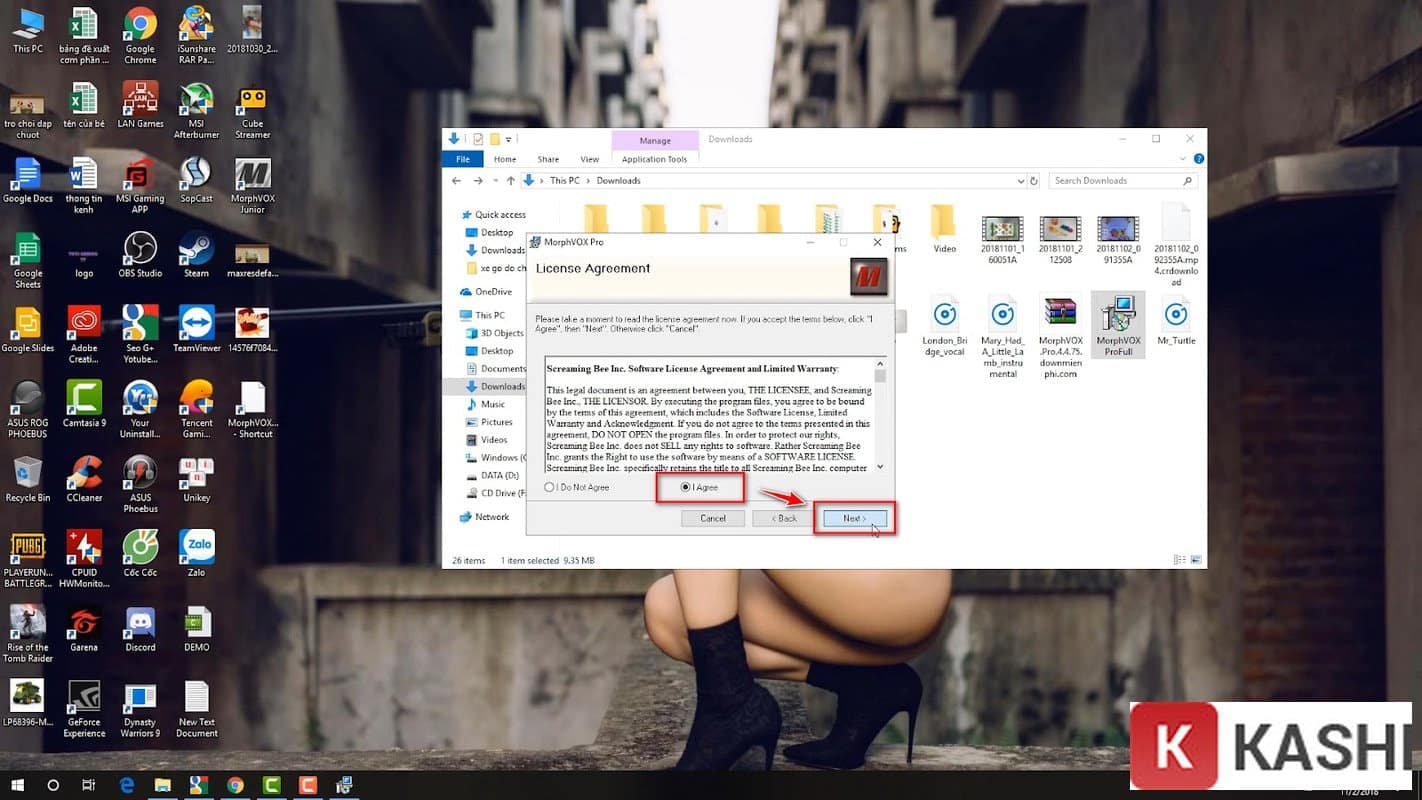This screenshot has width=1422, height=800.
Task: Open Google Chrome from the taskbar
Action: coord(235,786)
